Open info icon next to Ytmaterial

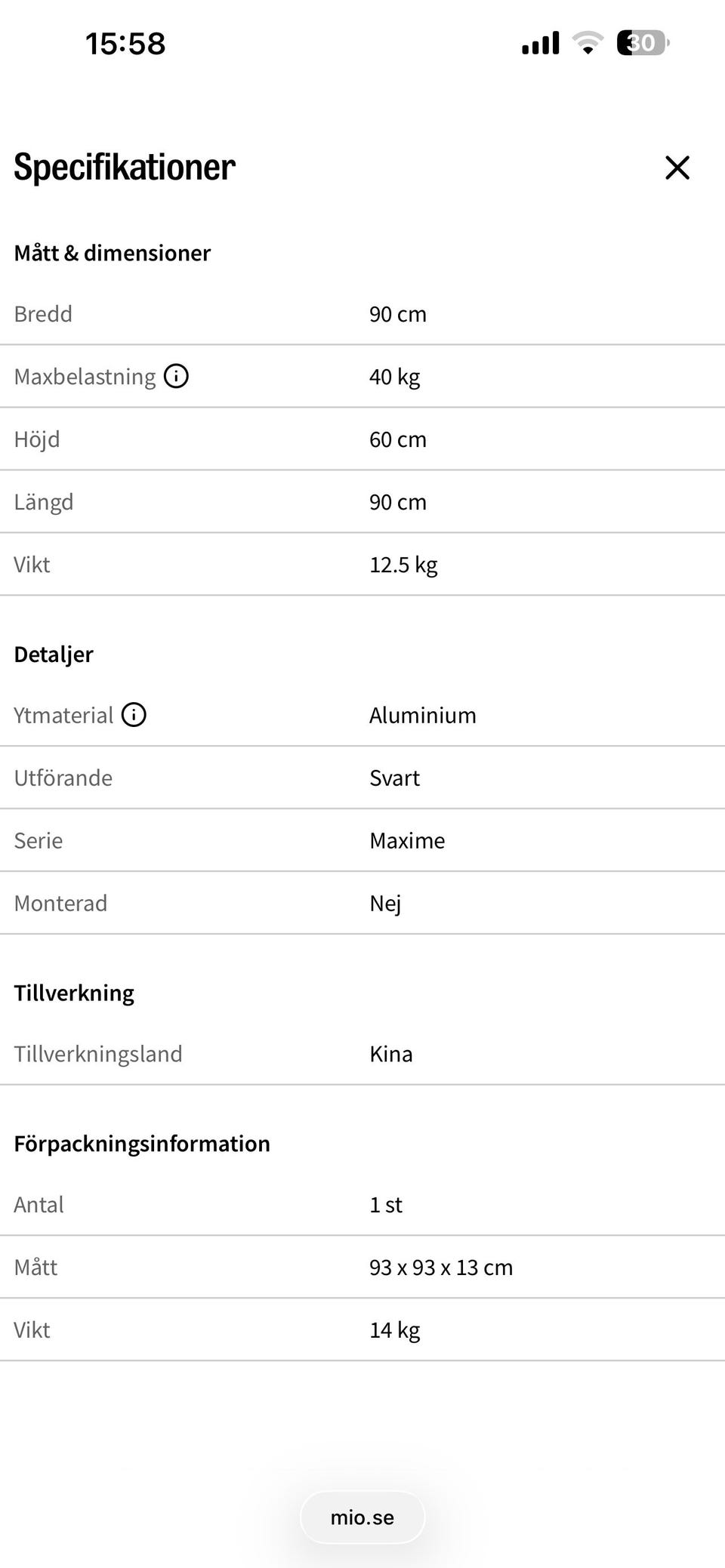tap(134, 714)
